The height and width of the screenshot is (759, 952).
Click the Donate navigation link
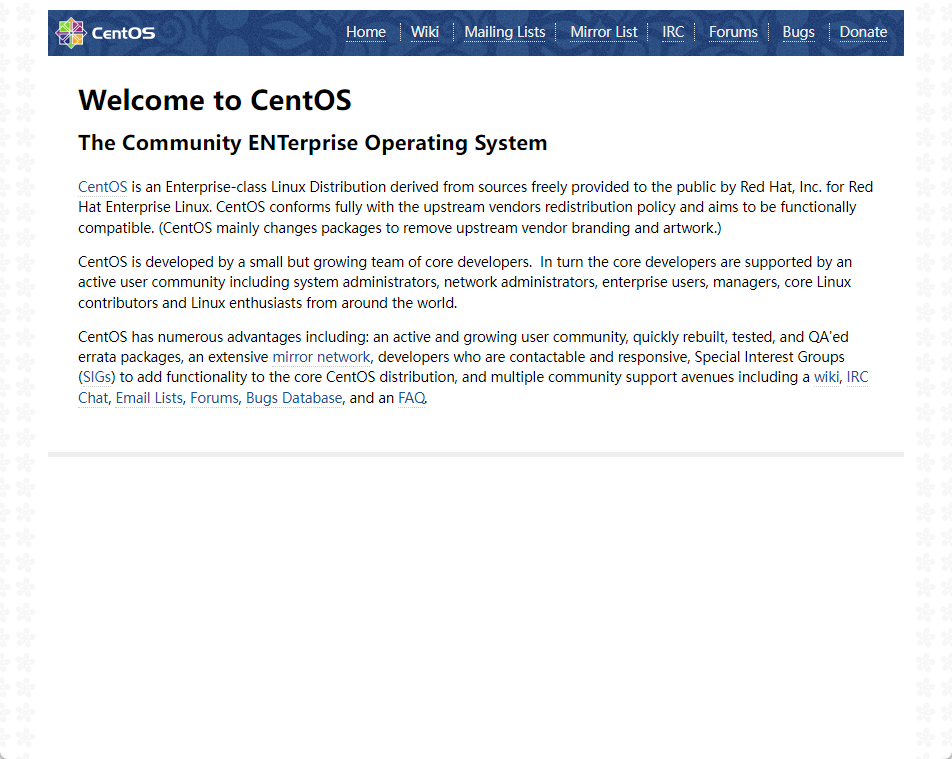pyautogui.click(x=863, y=32)
